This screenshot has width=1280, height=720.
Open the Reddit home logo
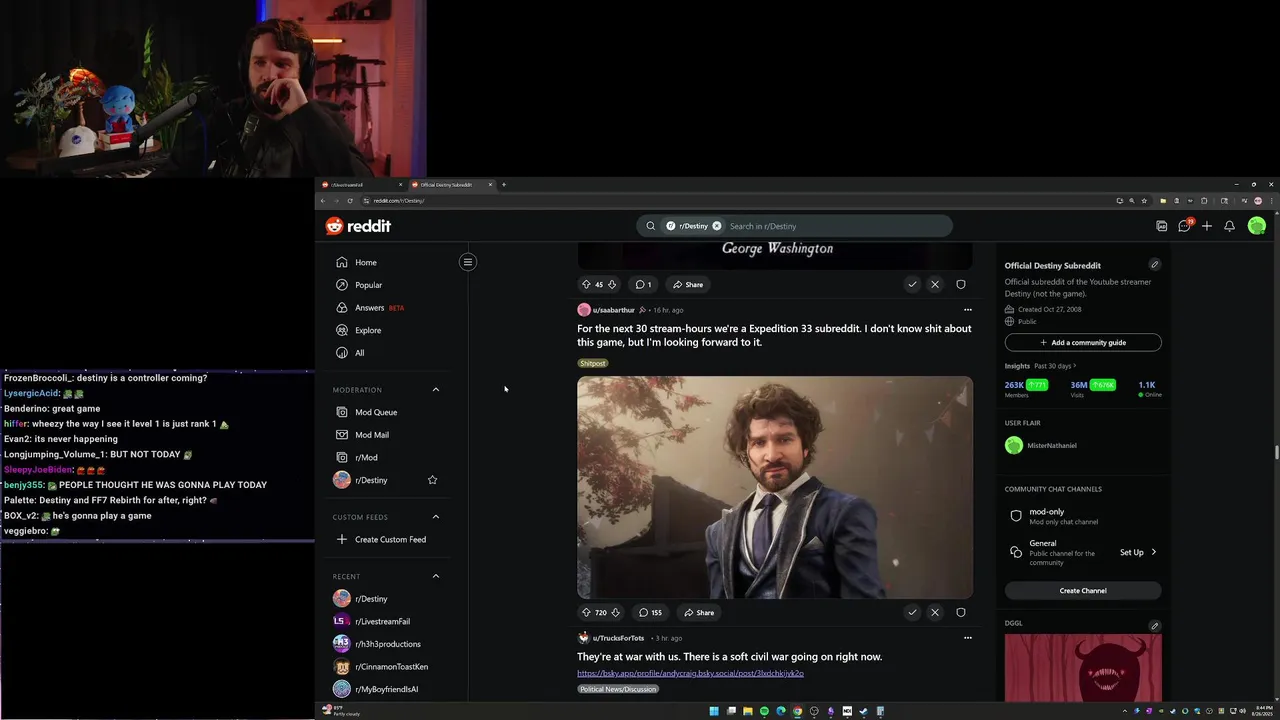[358, 226]
